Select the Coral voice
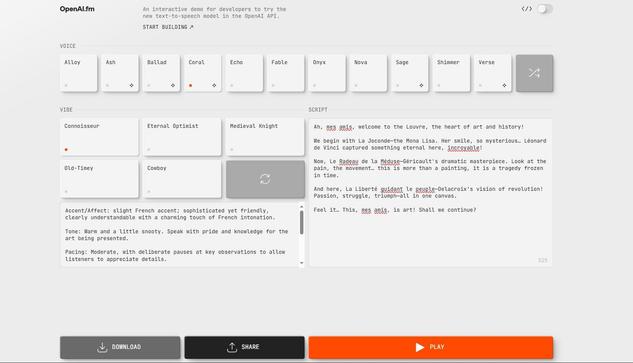Image resolution: width=633 pixels, height=363 pixels. (203, 73)
